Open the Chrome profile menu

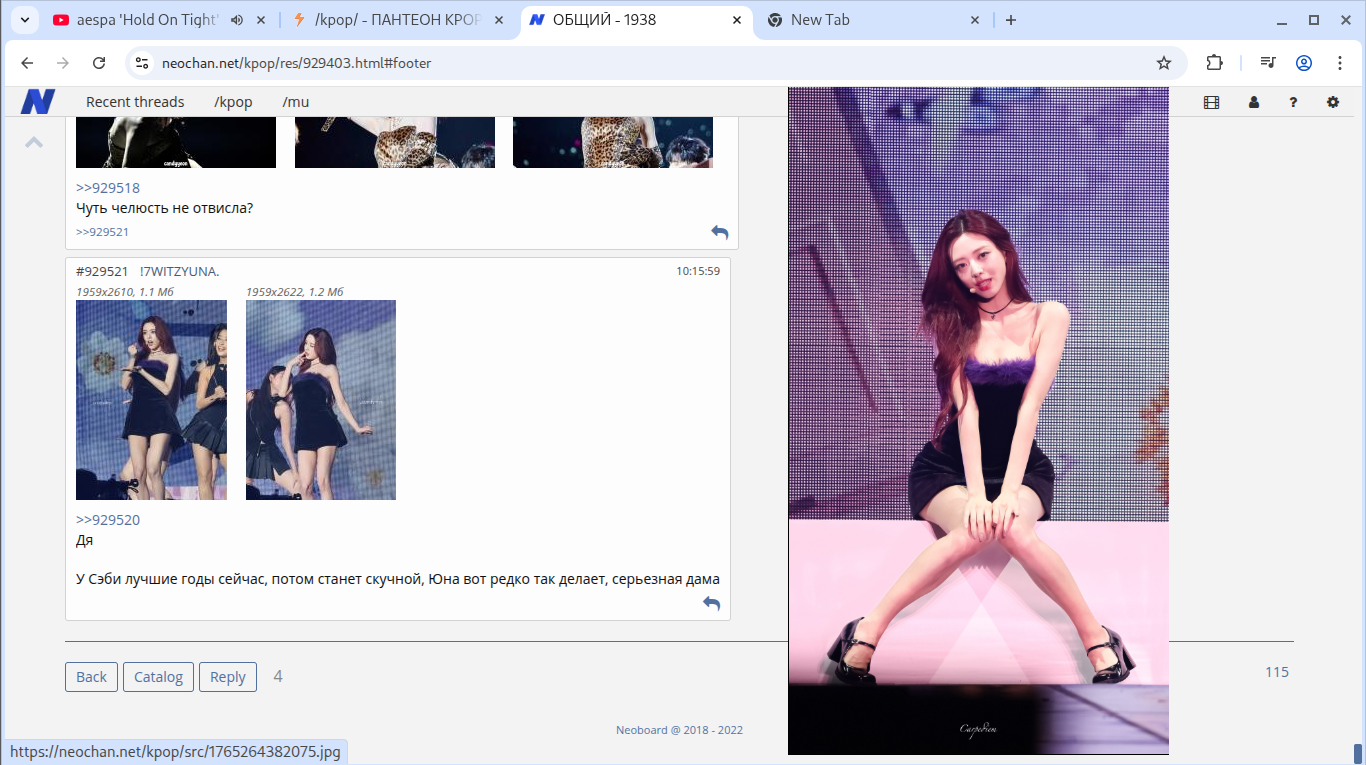coord(1304,63)
